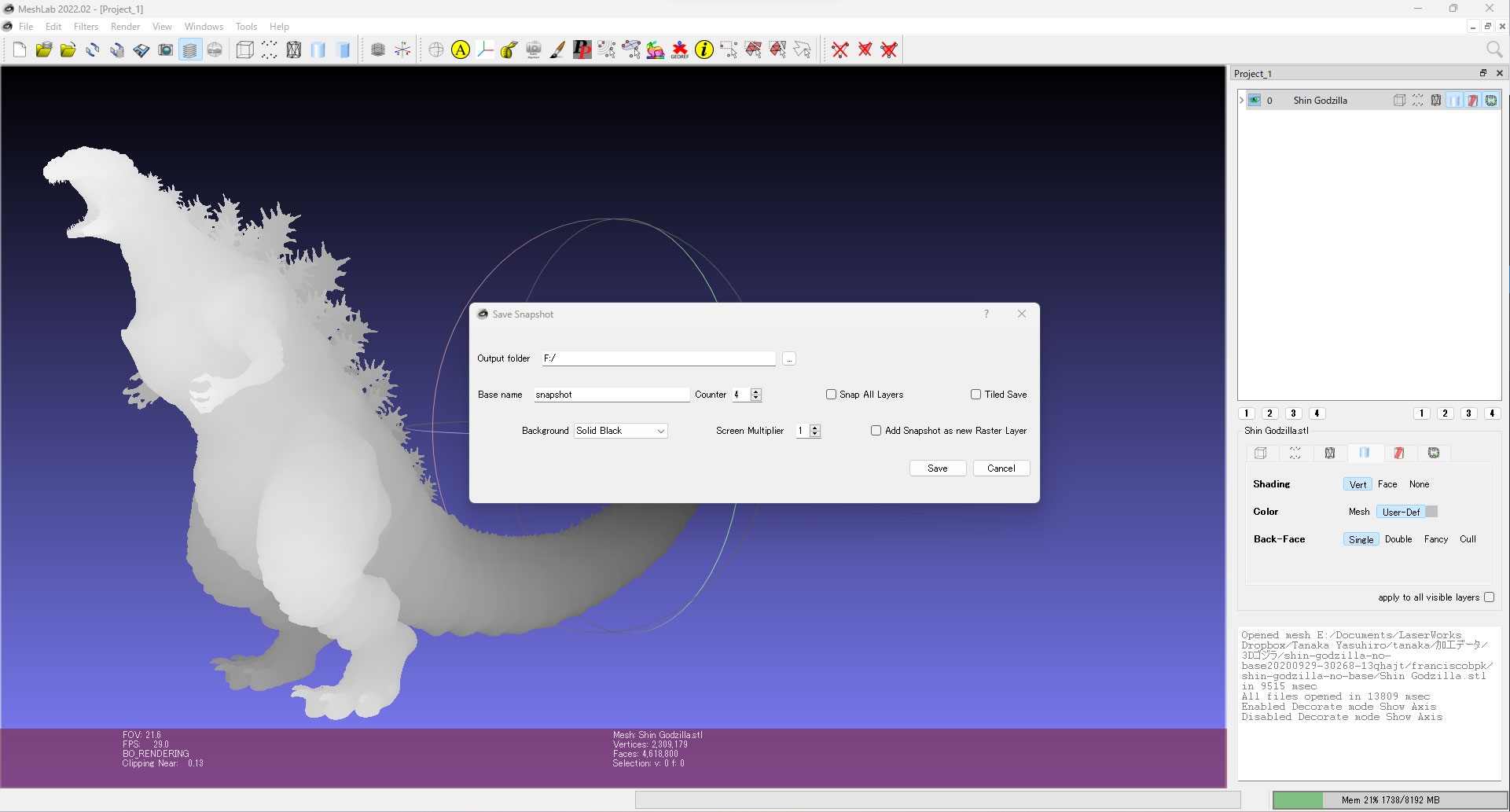Click Cancel in Save Snapshot dialog

click(1001, 468)
